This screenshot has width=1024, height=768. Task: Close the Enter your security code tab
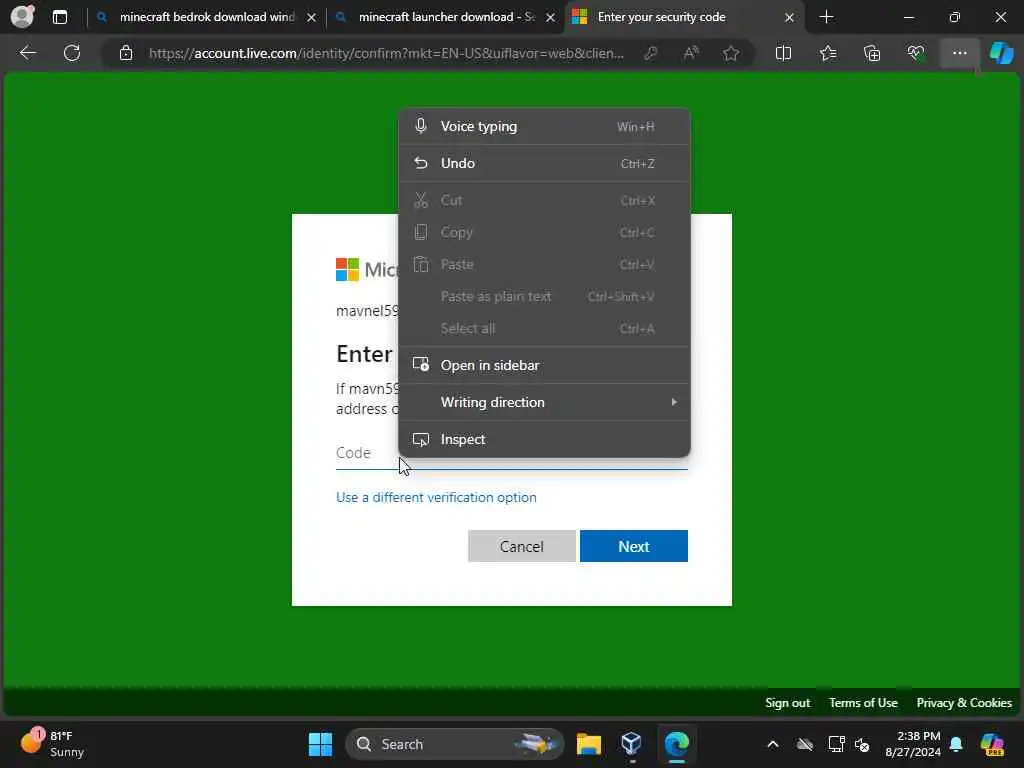pyautogui.click(x=789, y=18)
